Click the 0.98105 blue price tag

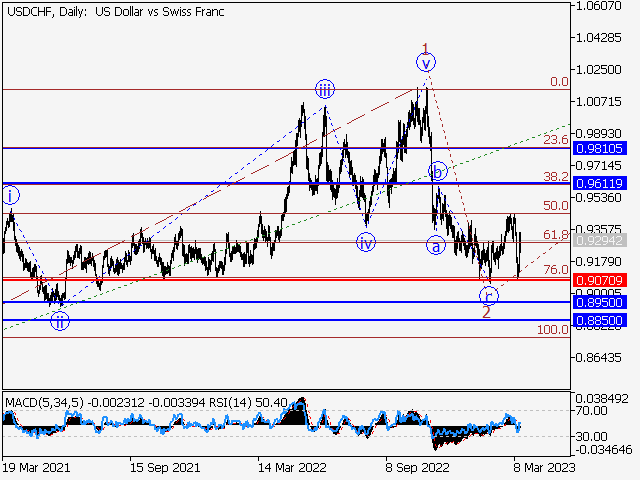[x=600, y=148]
